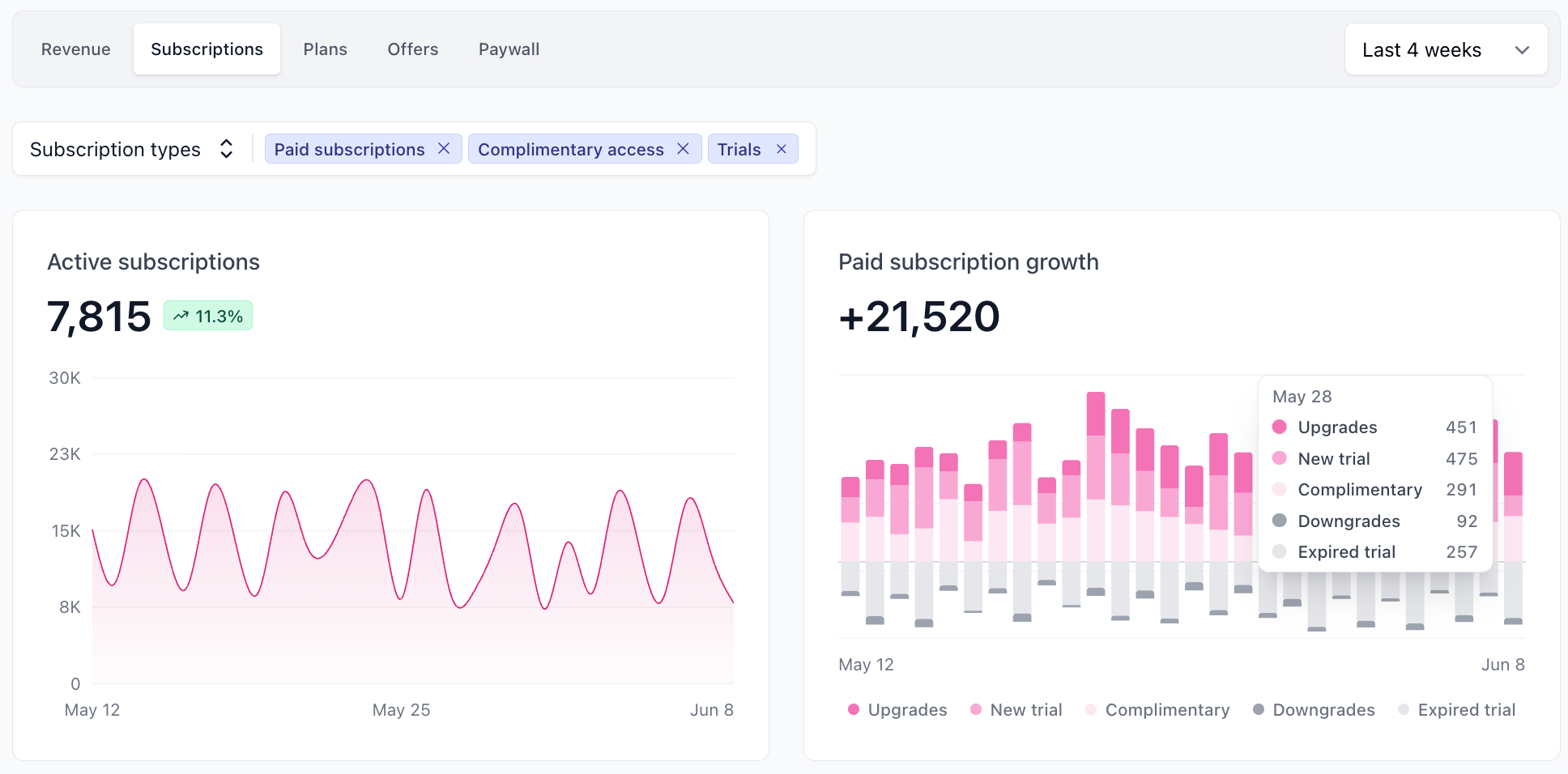Remove the Complimentary access filter chip
Viewport: 1568px width, 774px height.
683,149
